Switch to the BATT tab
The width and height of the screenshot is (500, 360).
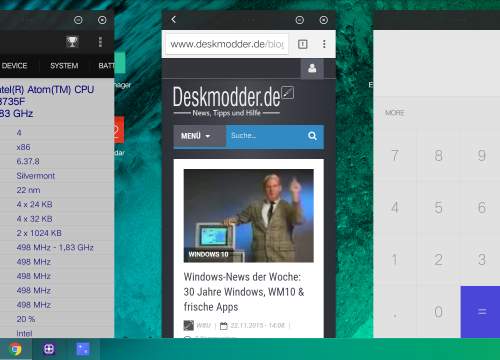click(x=106, y=66)
